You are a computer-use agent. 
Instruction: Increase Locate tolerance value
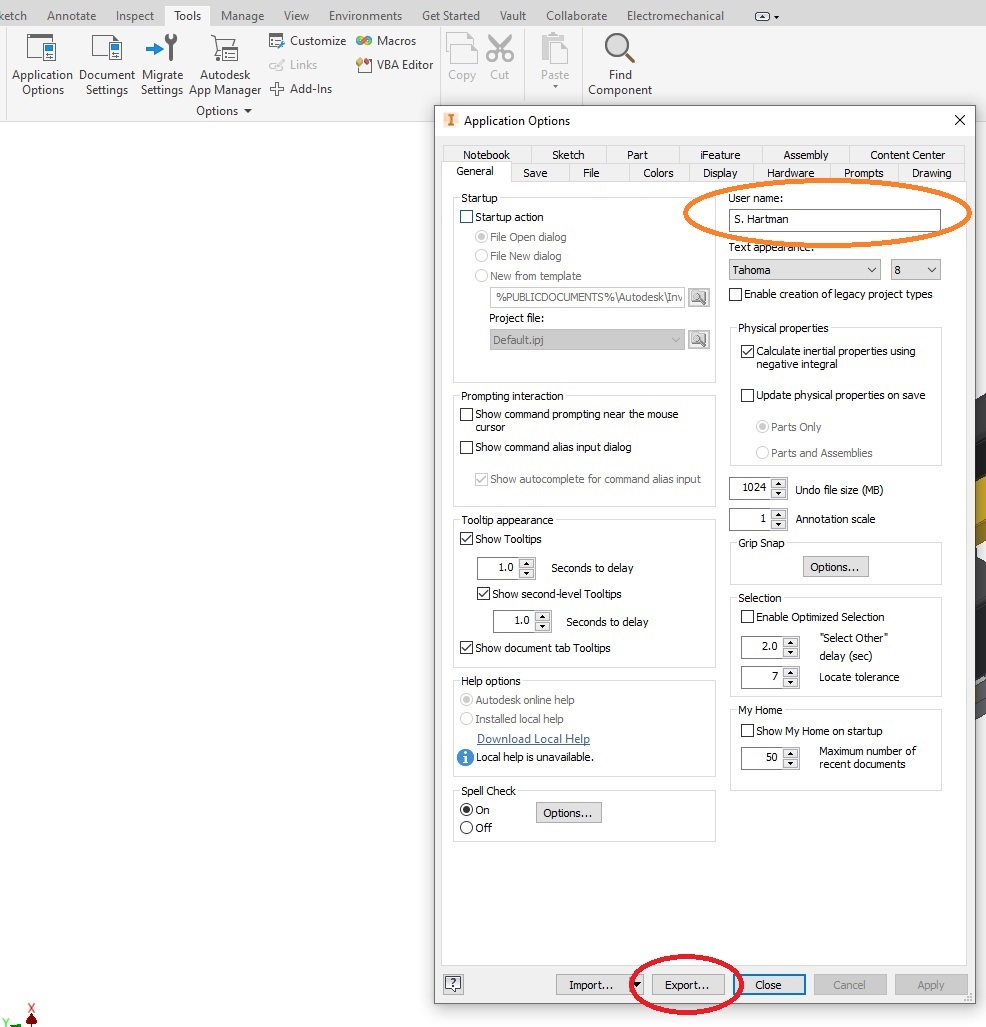(791, 673)
